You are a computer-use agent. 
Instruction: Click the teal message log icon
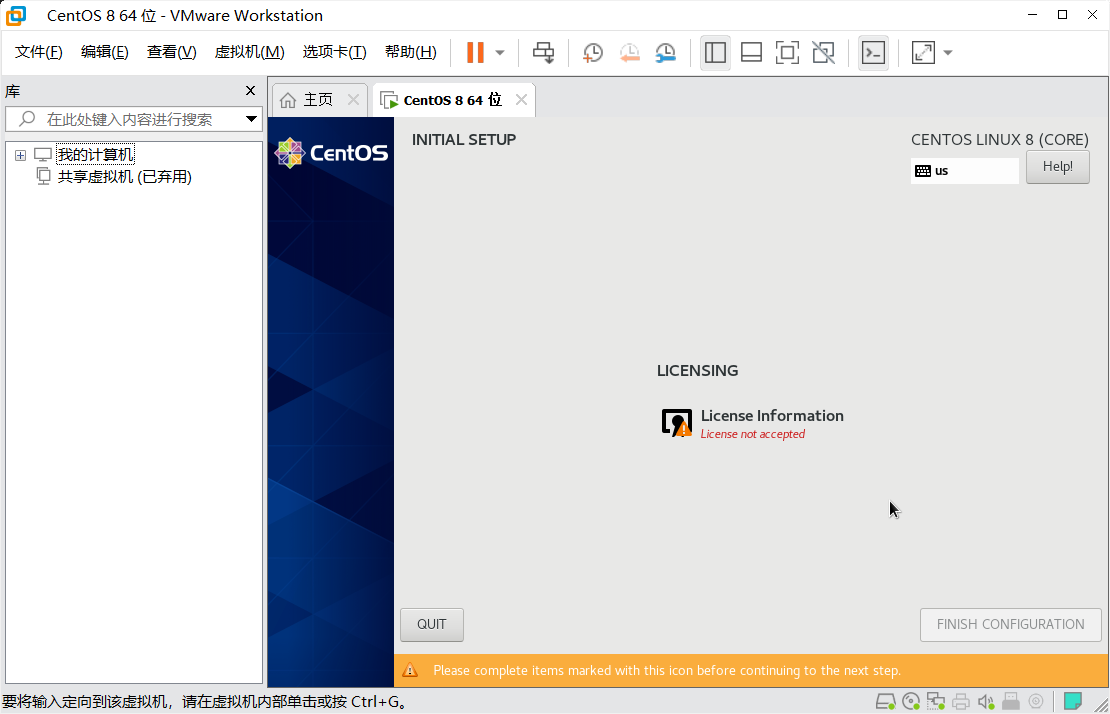point(1072,701)
